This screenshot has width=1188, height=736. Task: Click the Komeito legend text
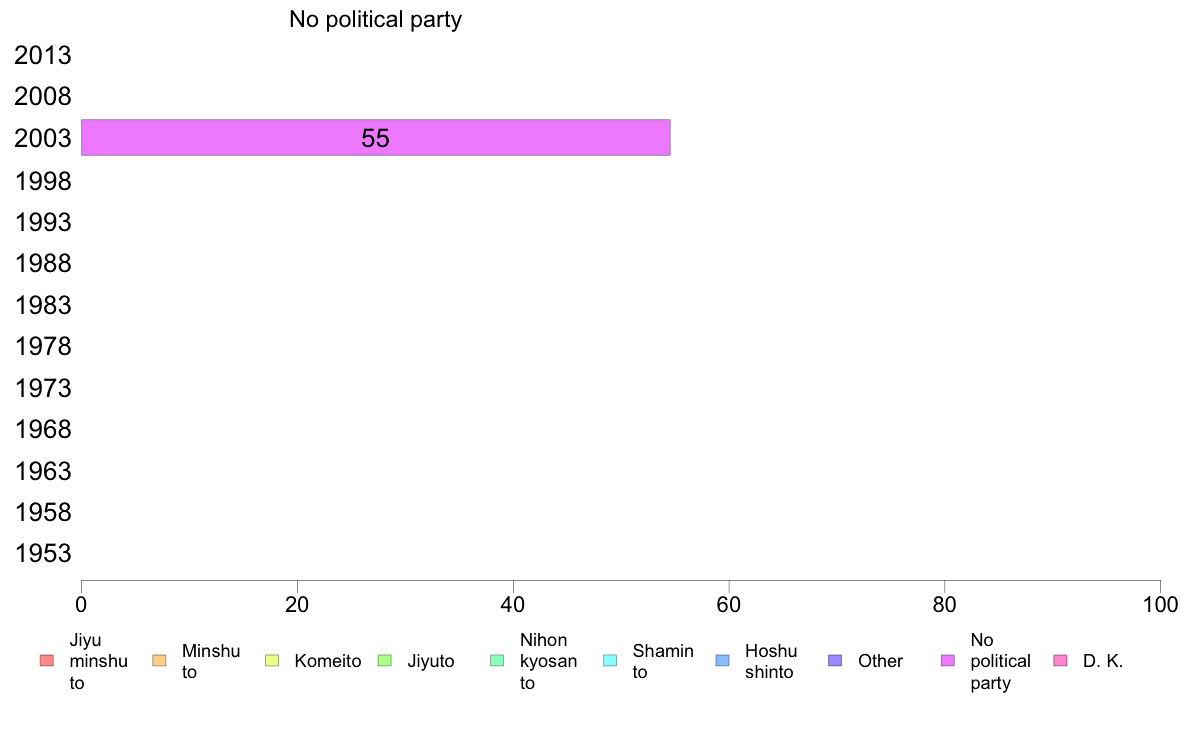point(328,661)
